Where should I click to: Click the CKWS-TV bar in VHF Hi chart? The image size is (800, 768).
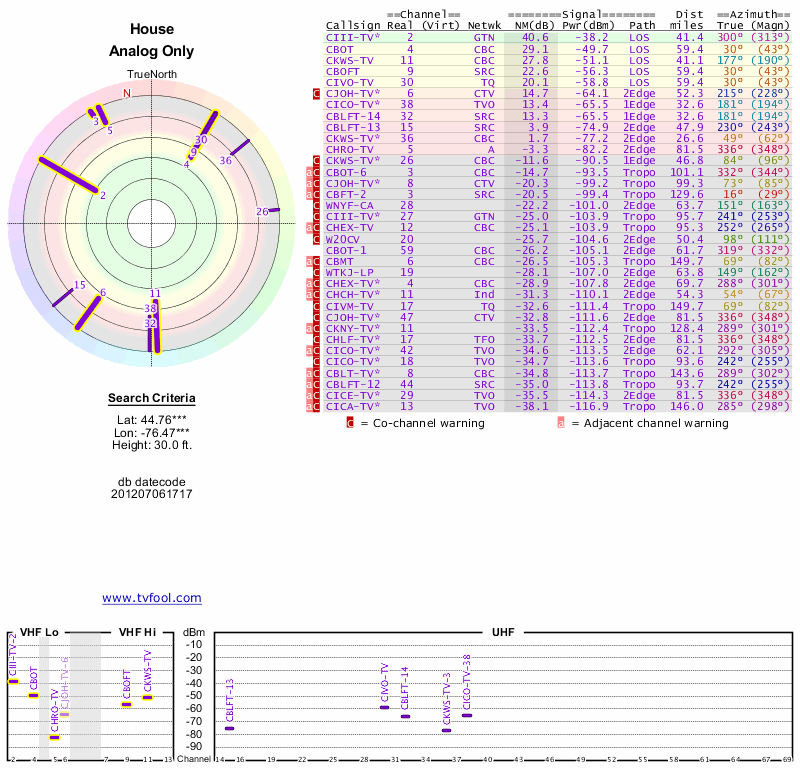click(147, 697)
